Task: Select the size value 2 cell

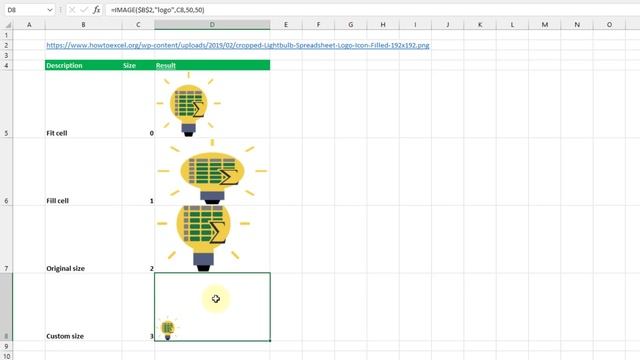Action: click(138, 240)
